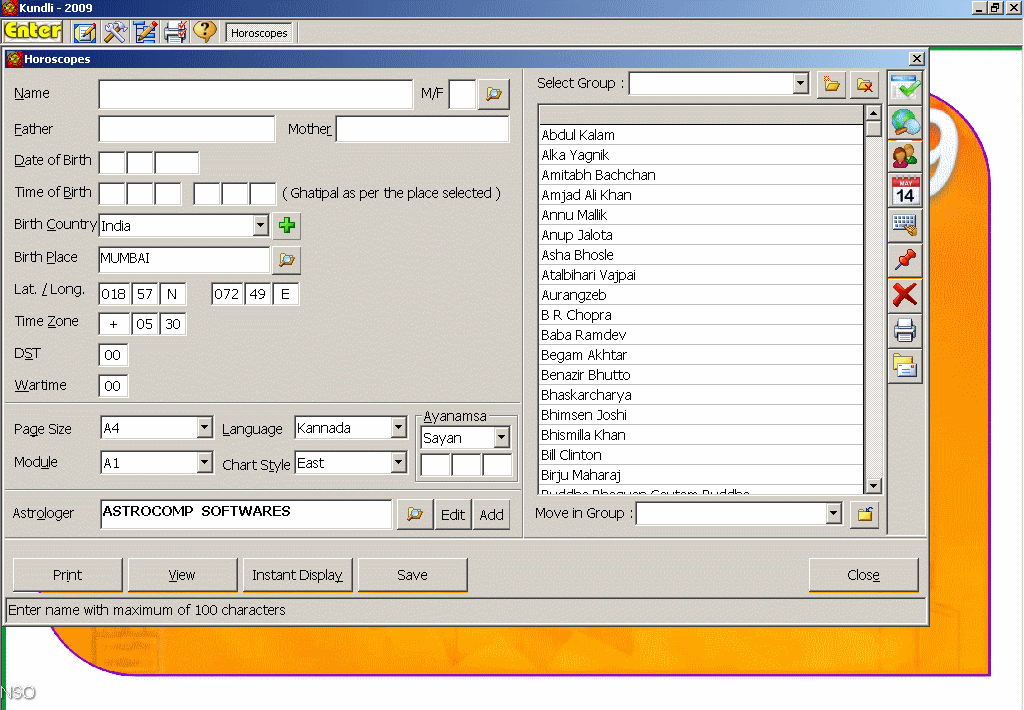Click the printer with checkmarks toolbar icon
The image size is (1024, 710).
click(x=175, y=32)
